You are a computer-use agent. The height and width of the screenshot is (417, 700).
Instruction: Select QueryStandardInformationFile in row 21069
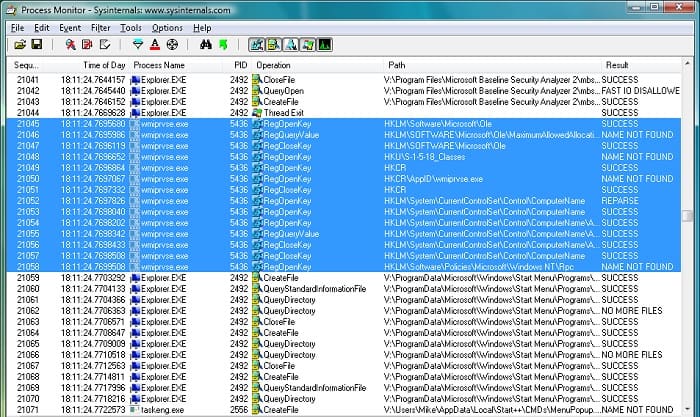coord(315,388)
